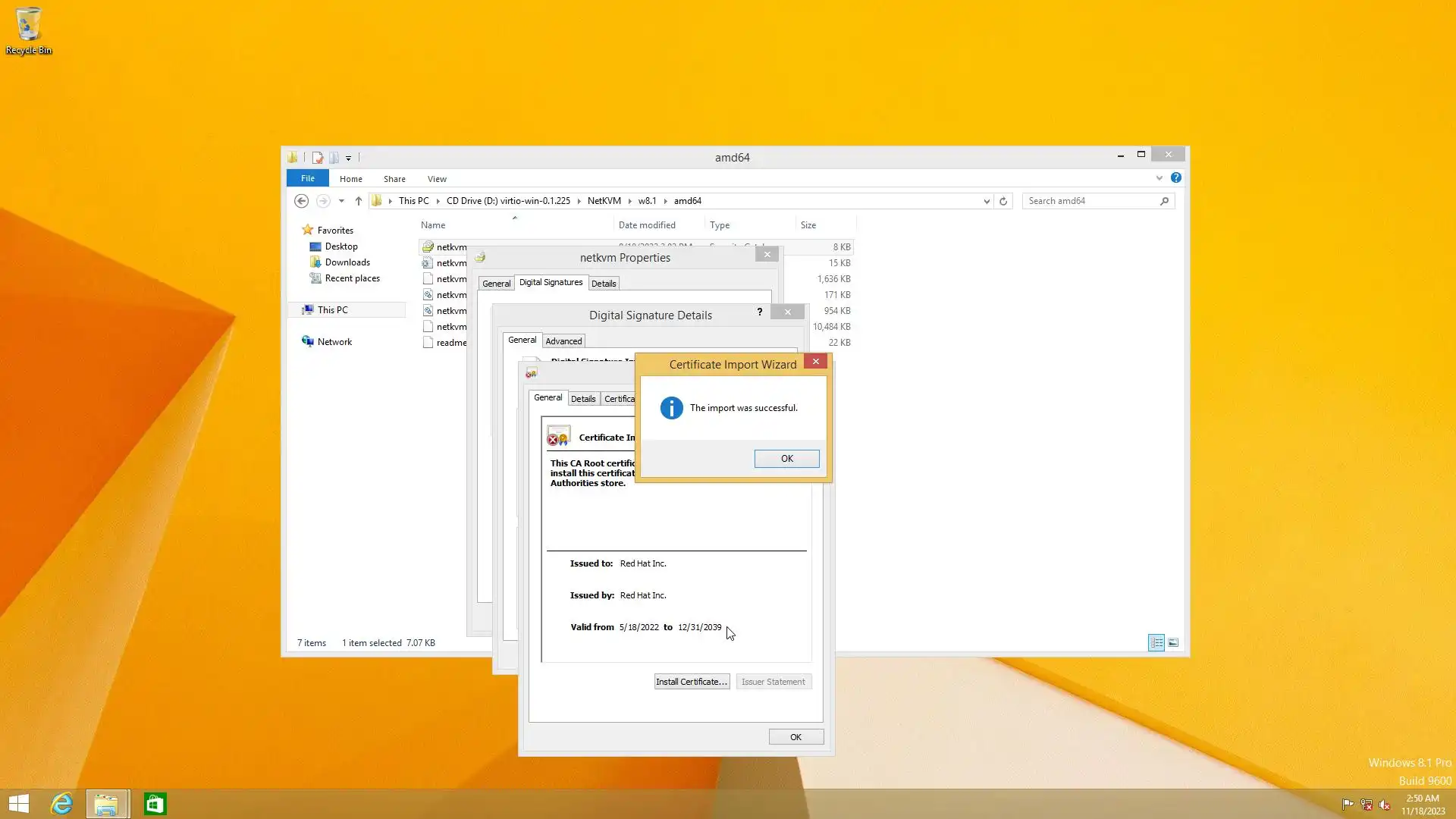
Task: Click OK in Certificate Import Wizard
Action: (x=786, y=459)
